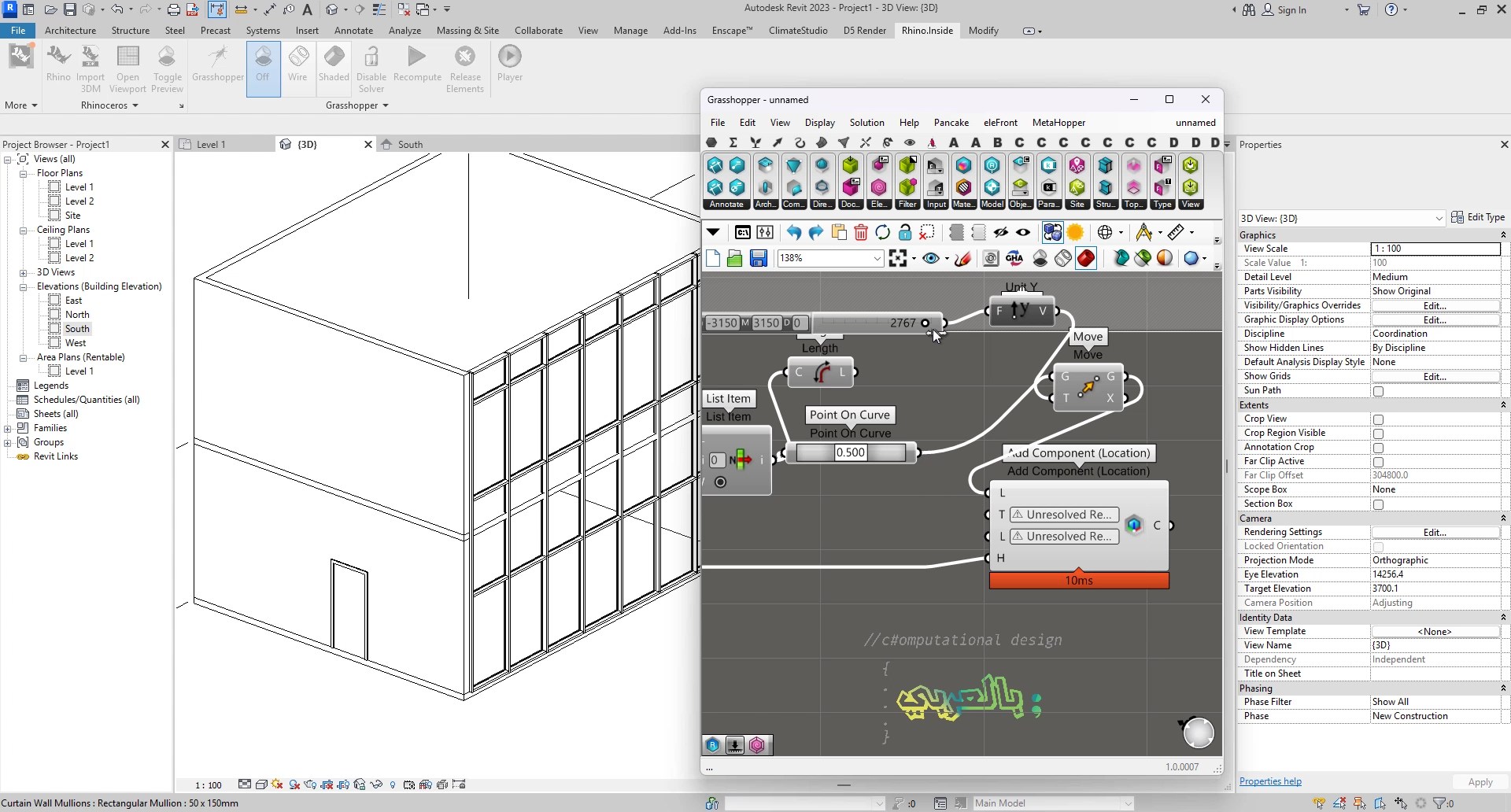Click the sketch red pencil icon in Grasshopper
1511x812 pixels.
click(x=962, y=258)
